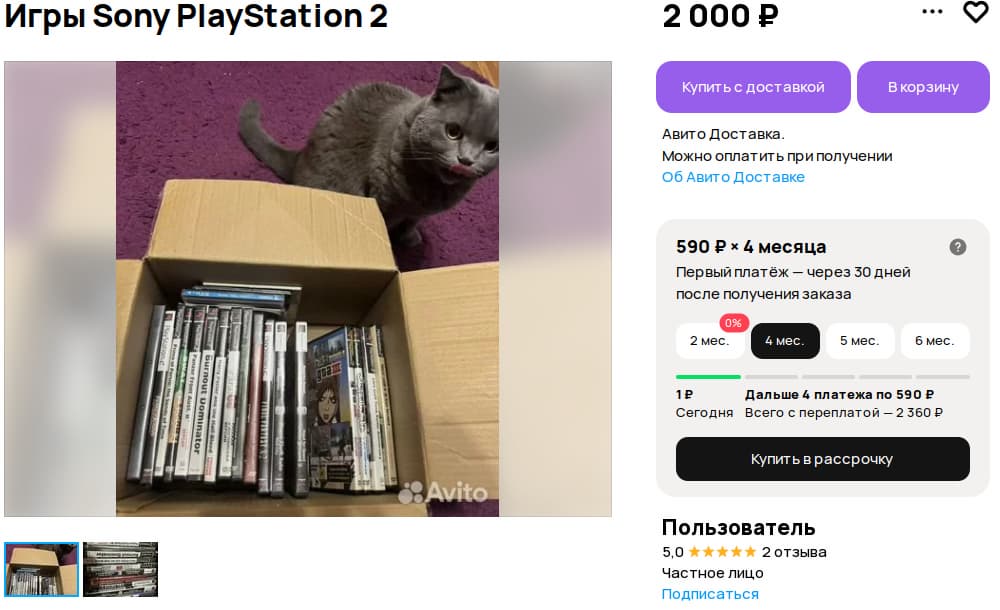Add item via В корзину button
Screen dimensions: 1000x610
coord(922,87)
